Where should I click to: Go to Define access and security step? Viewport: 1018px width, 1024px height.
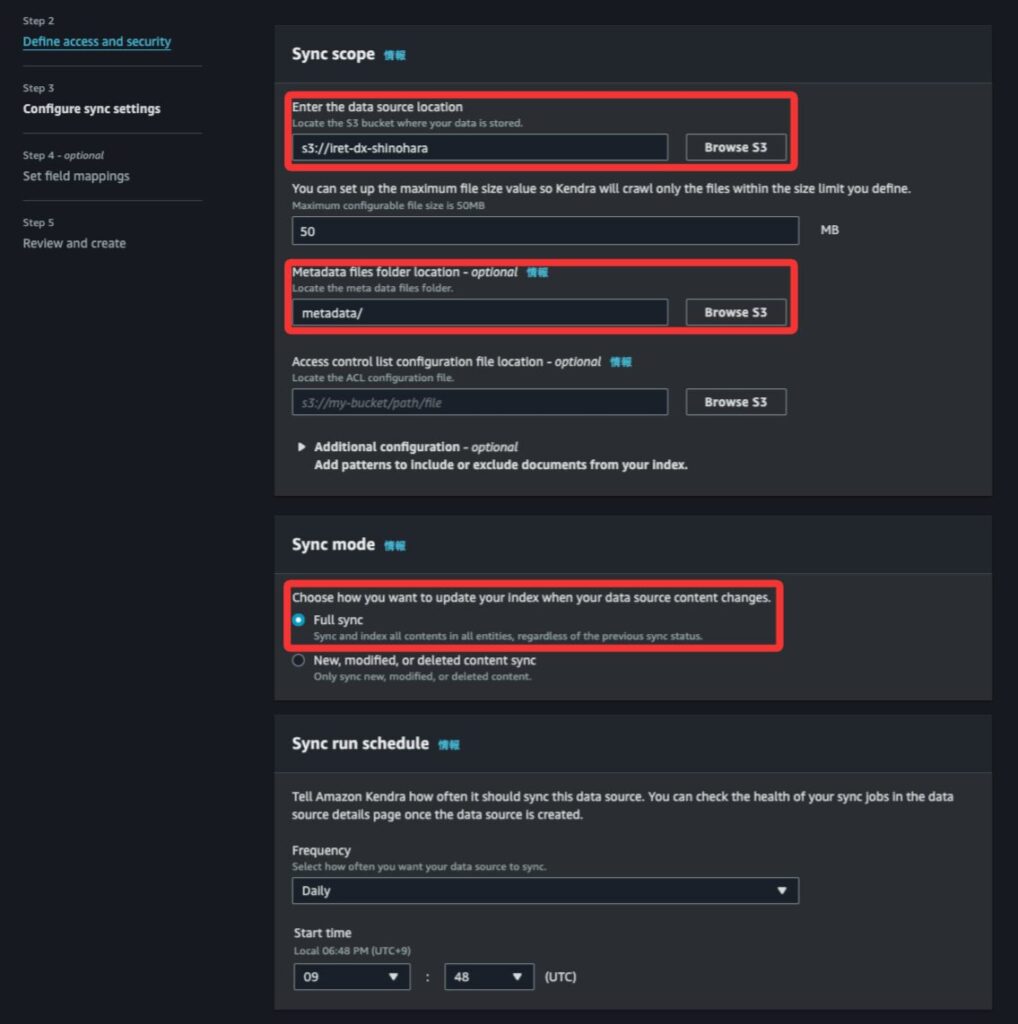(97, 42)
